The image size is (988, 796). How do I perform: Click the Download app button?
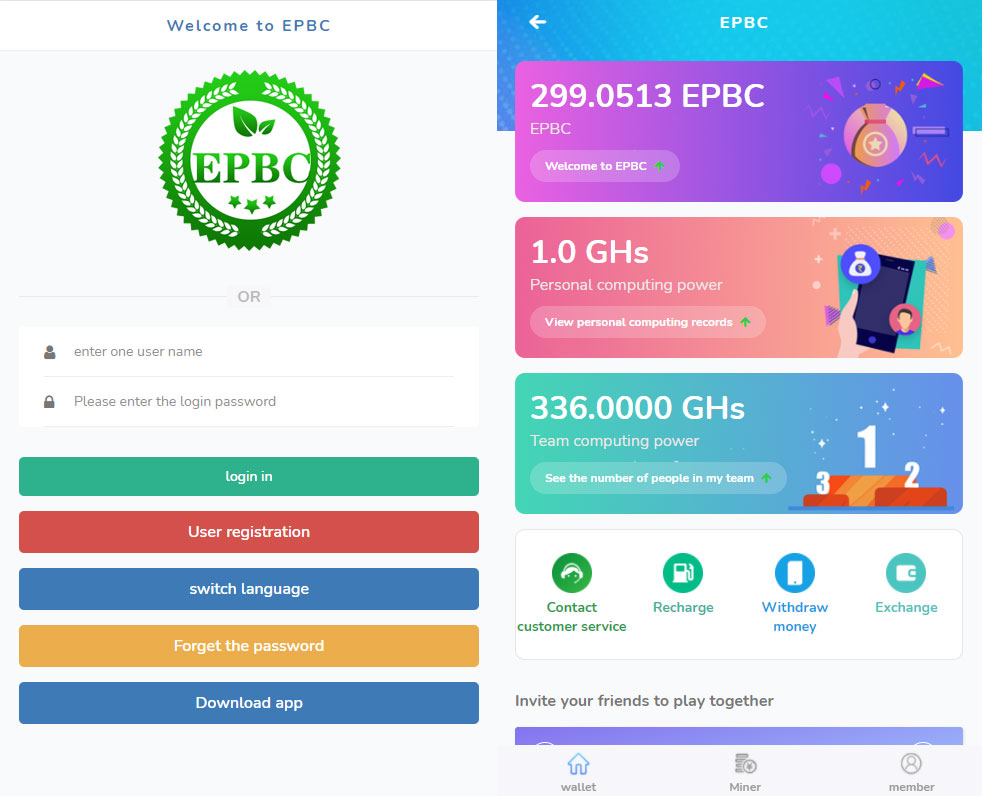click(x=249, y=703)
